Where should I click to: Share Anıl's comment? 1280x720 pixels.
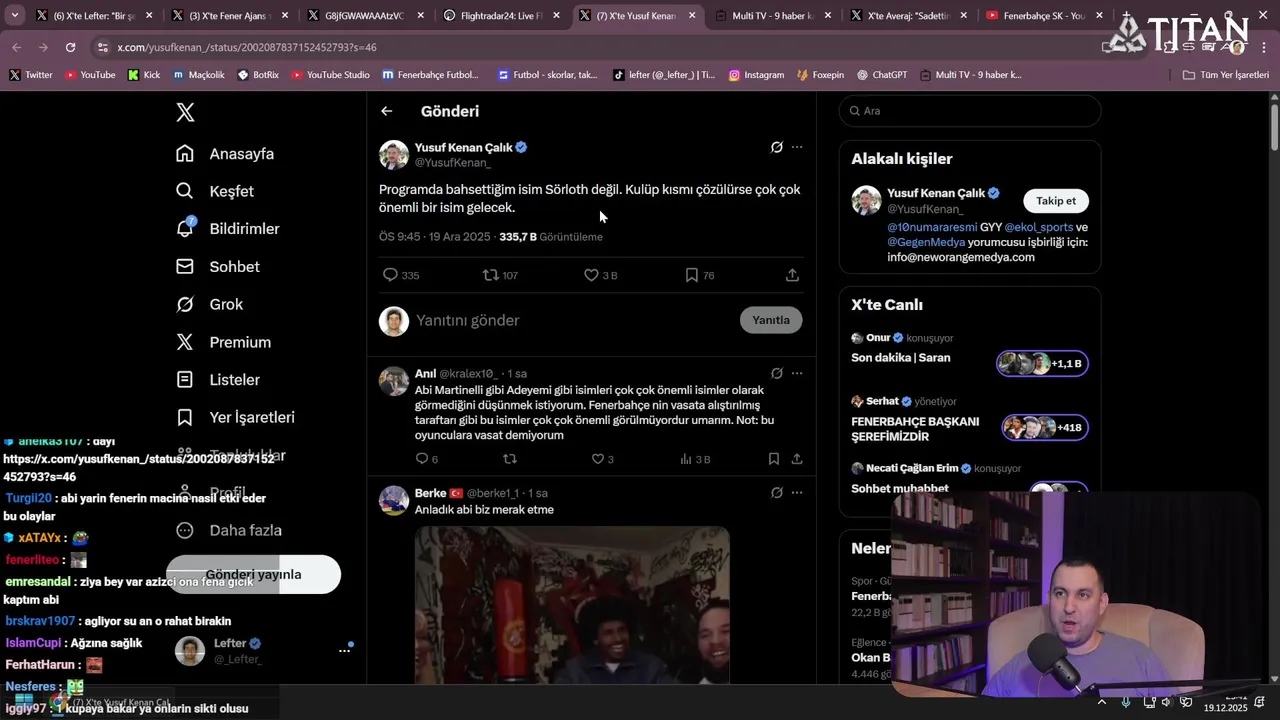point(797,459)
